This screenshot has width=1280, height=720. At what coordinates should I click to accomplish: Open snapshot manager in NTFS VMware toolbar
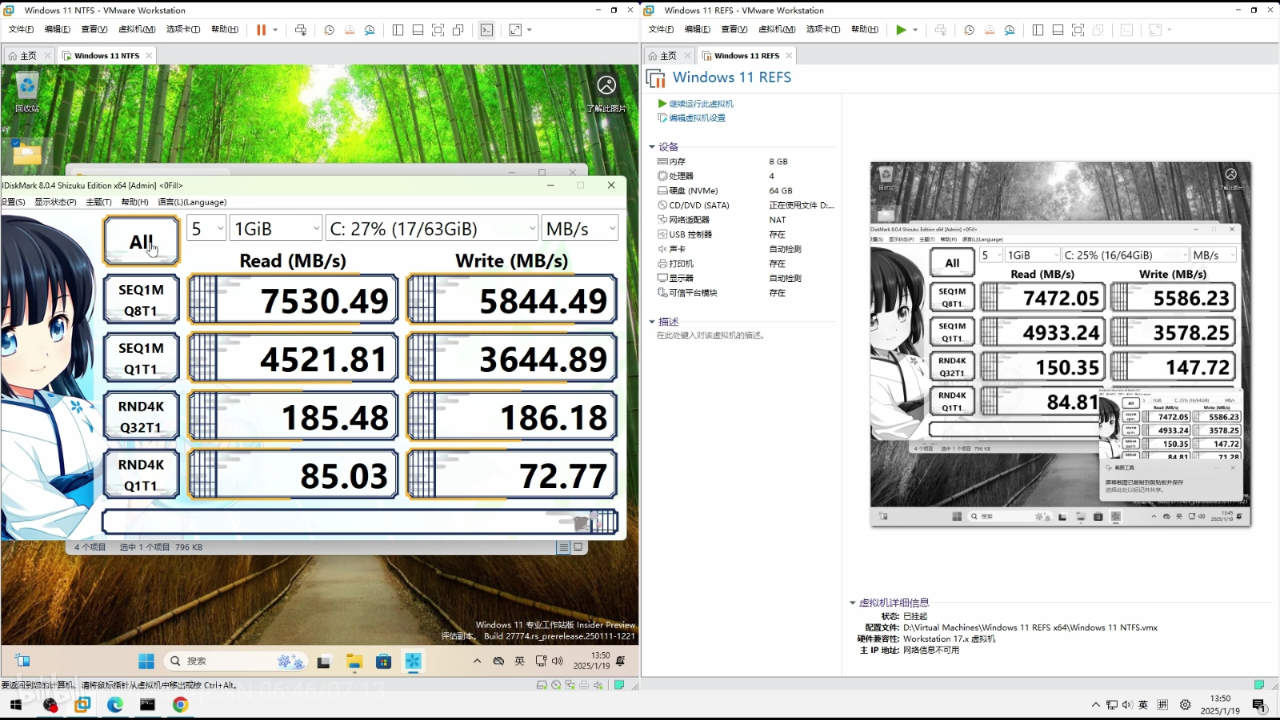pos(369,30)
